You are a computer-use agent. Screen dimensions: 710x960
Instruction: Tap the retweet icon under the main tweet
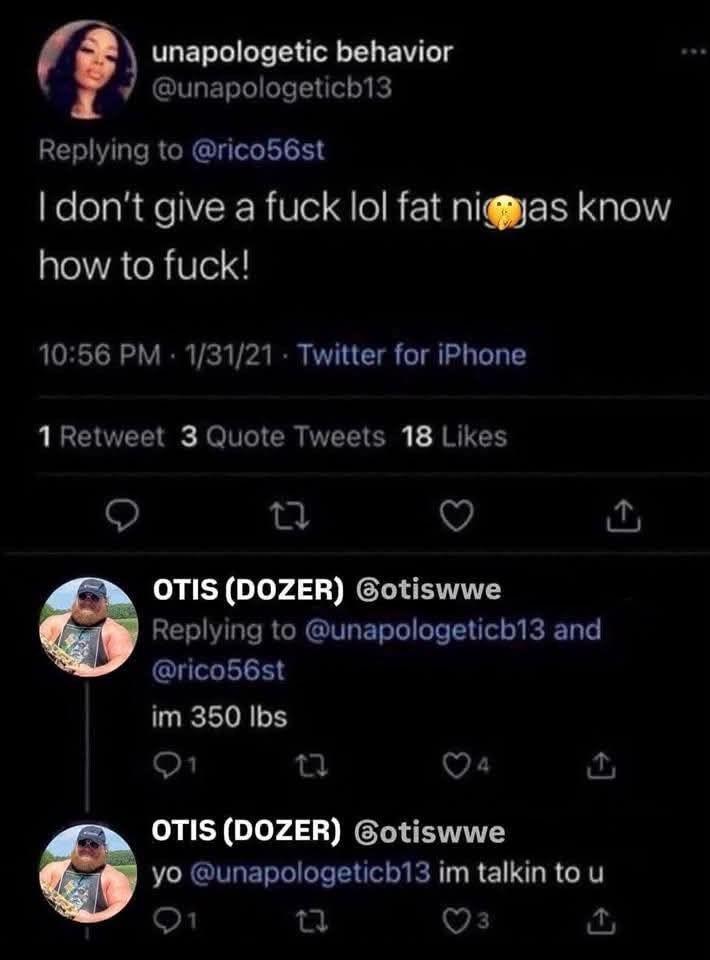[x=290, y=517]
